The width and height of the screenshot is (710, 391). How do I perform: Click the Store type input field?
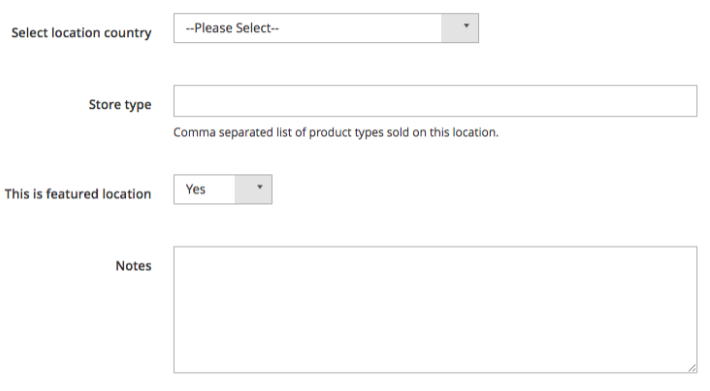point(435,101)
